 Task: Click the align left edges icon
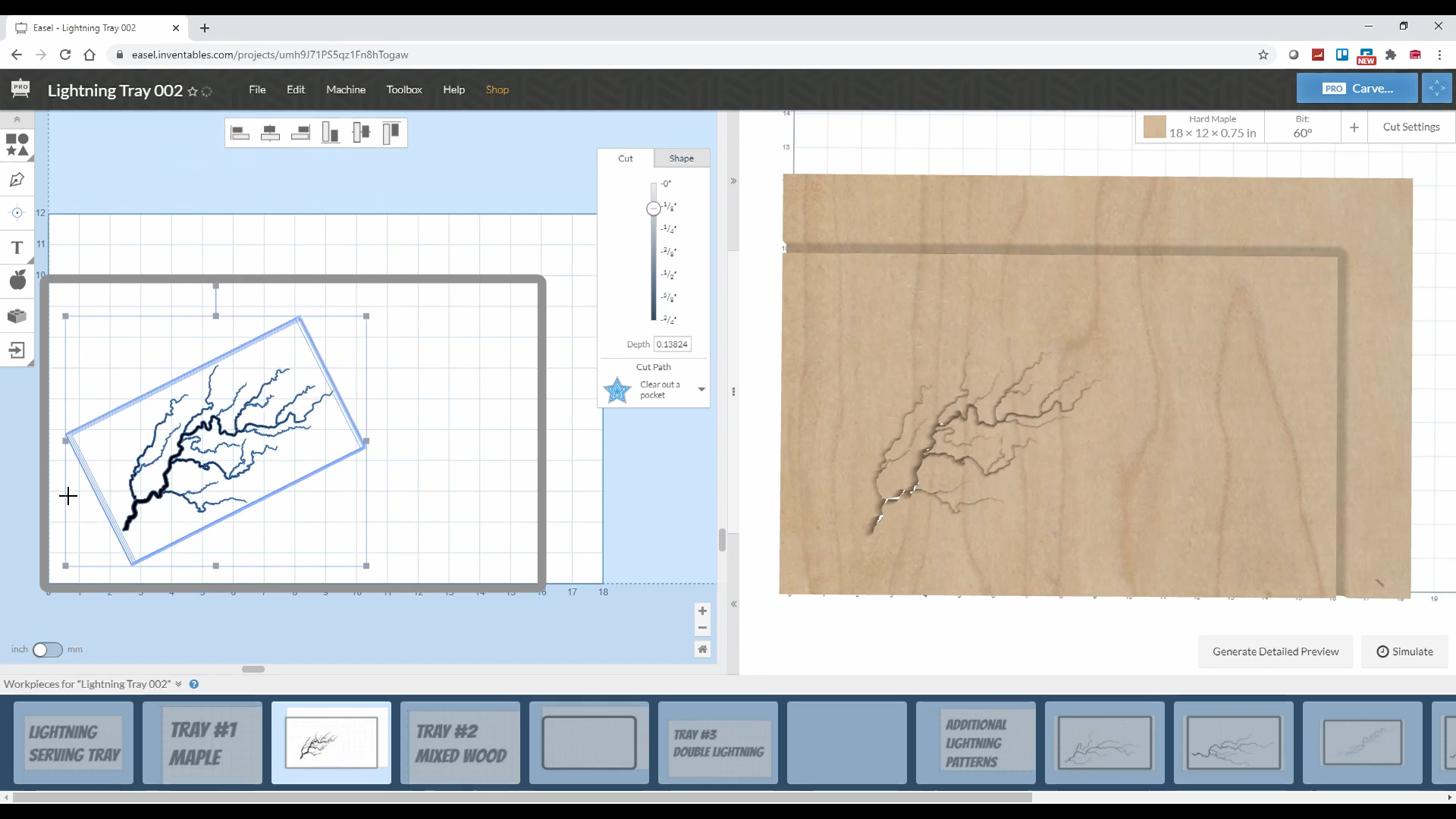240,133
